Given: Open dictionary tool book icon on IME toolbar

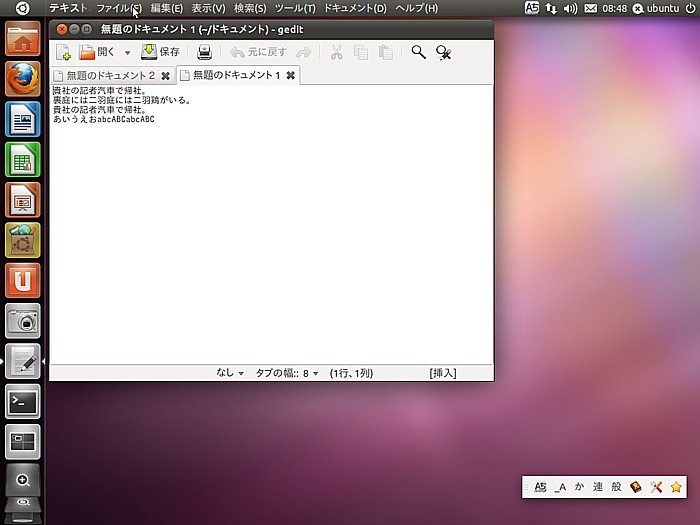Looking at the screenshot, I should pos(636,487).
